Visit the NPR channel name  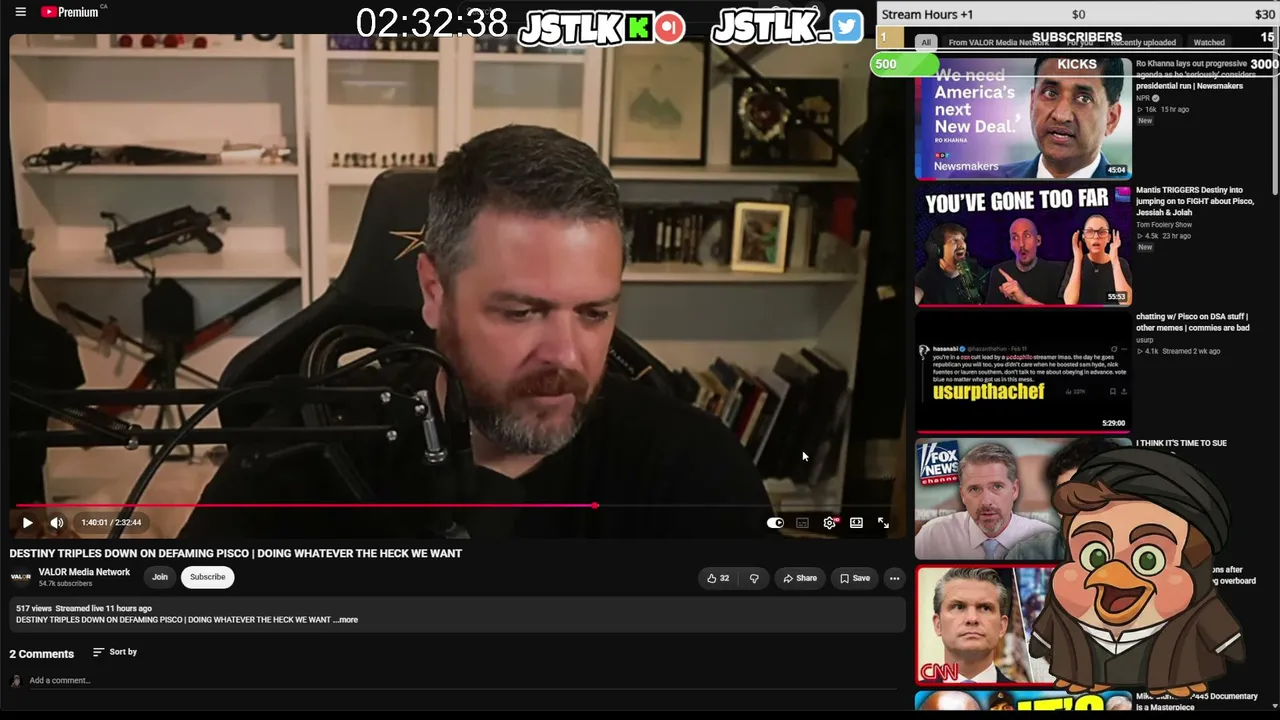pos(1143,98)
